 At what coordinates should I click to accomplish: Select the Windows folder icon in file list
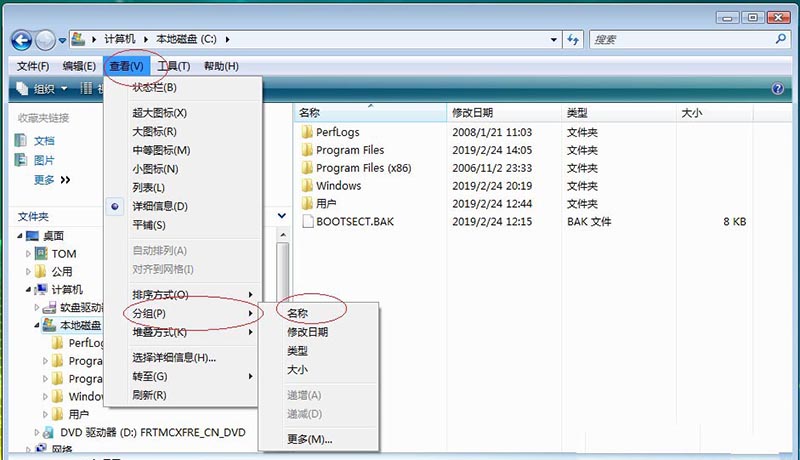pyautogui.click(x=307, y=186)
